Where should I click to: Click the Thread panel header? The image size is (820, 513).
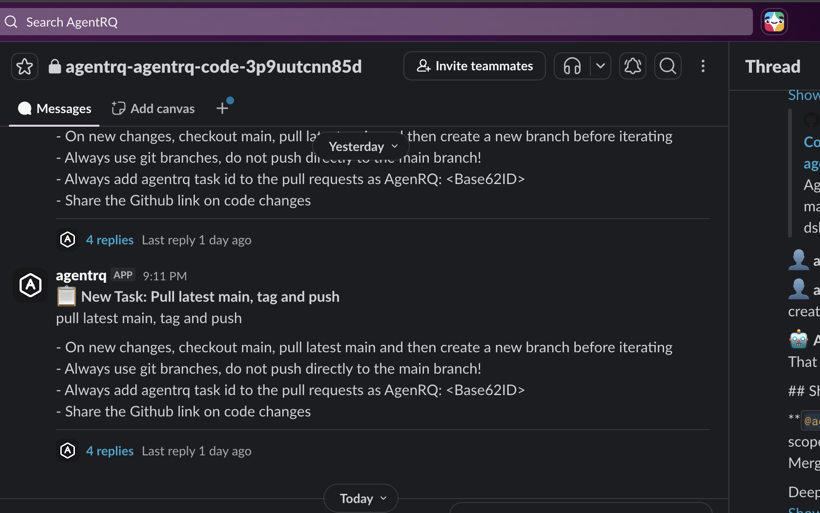tap(772, 66)
